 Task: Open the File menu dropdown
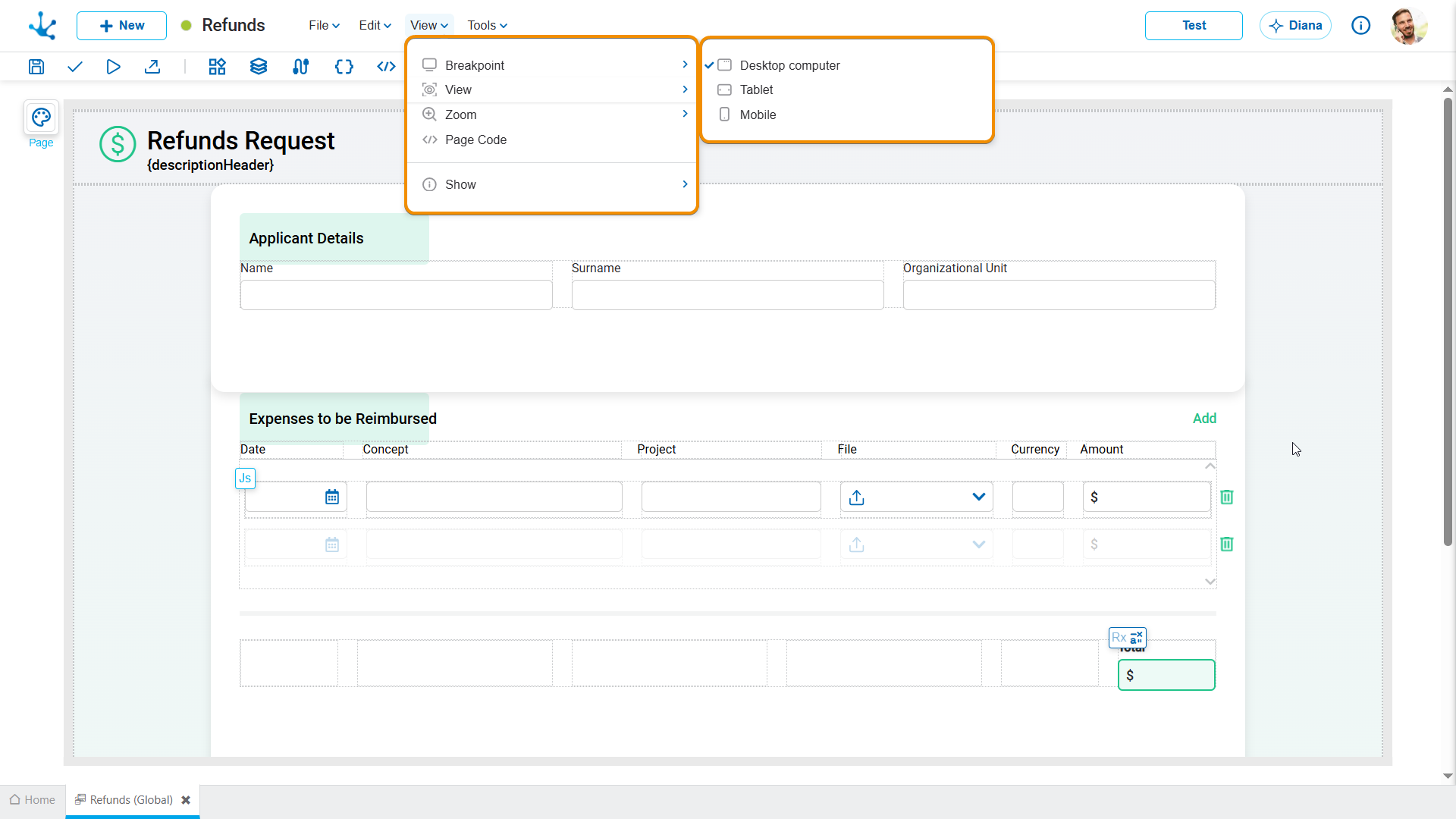click(324, 26)
